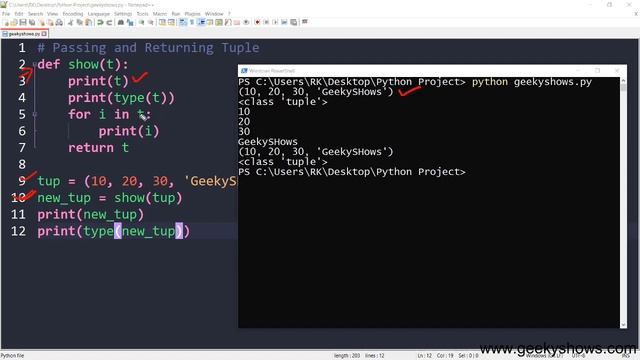640x360 pixels.
Task: Collapse the for loop fold marker on line 5
Action: click(35, 115)
